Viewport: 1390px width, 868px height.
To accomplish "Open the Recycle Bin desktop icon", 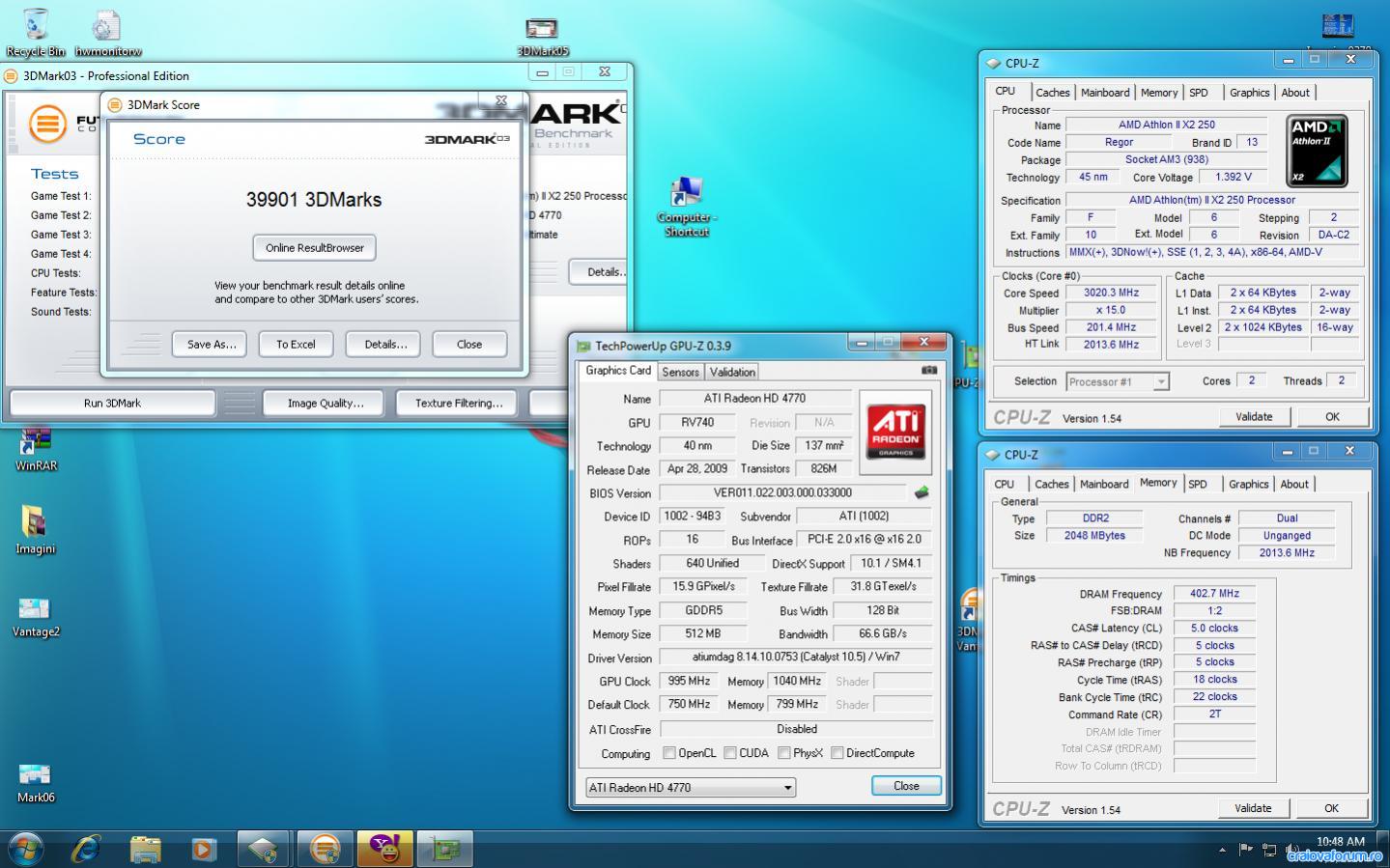I will point(36,33).
